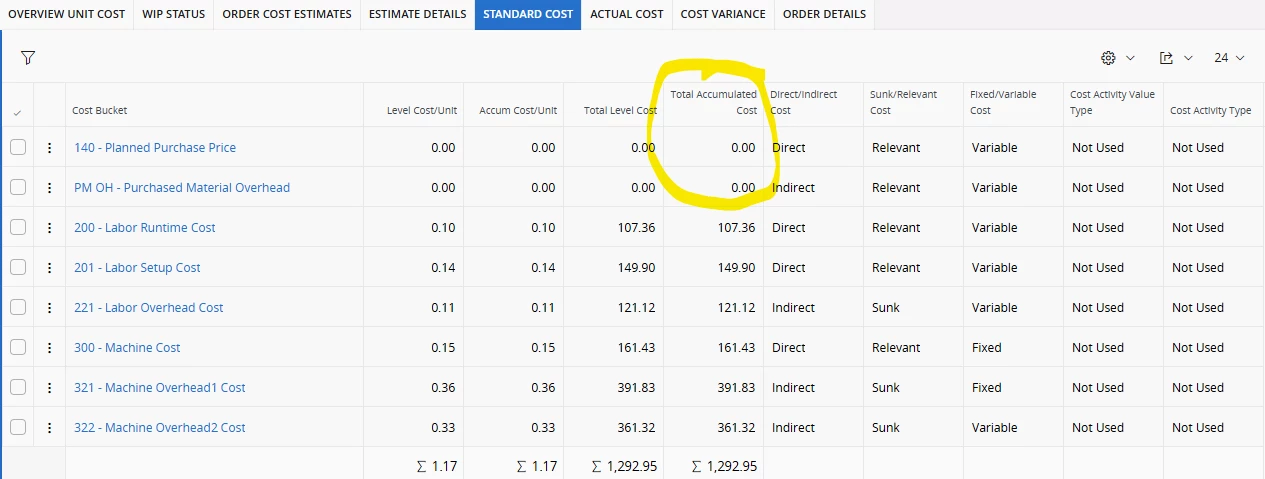Check the PM OH row checkbox
1265x479 pixels.
click(x=18, y=187)
